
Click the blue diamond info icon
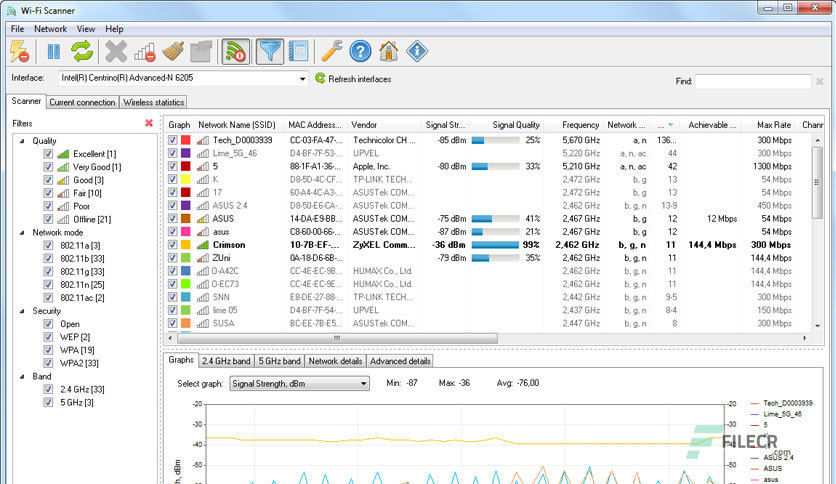(417, 52)
